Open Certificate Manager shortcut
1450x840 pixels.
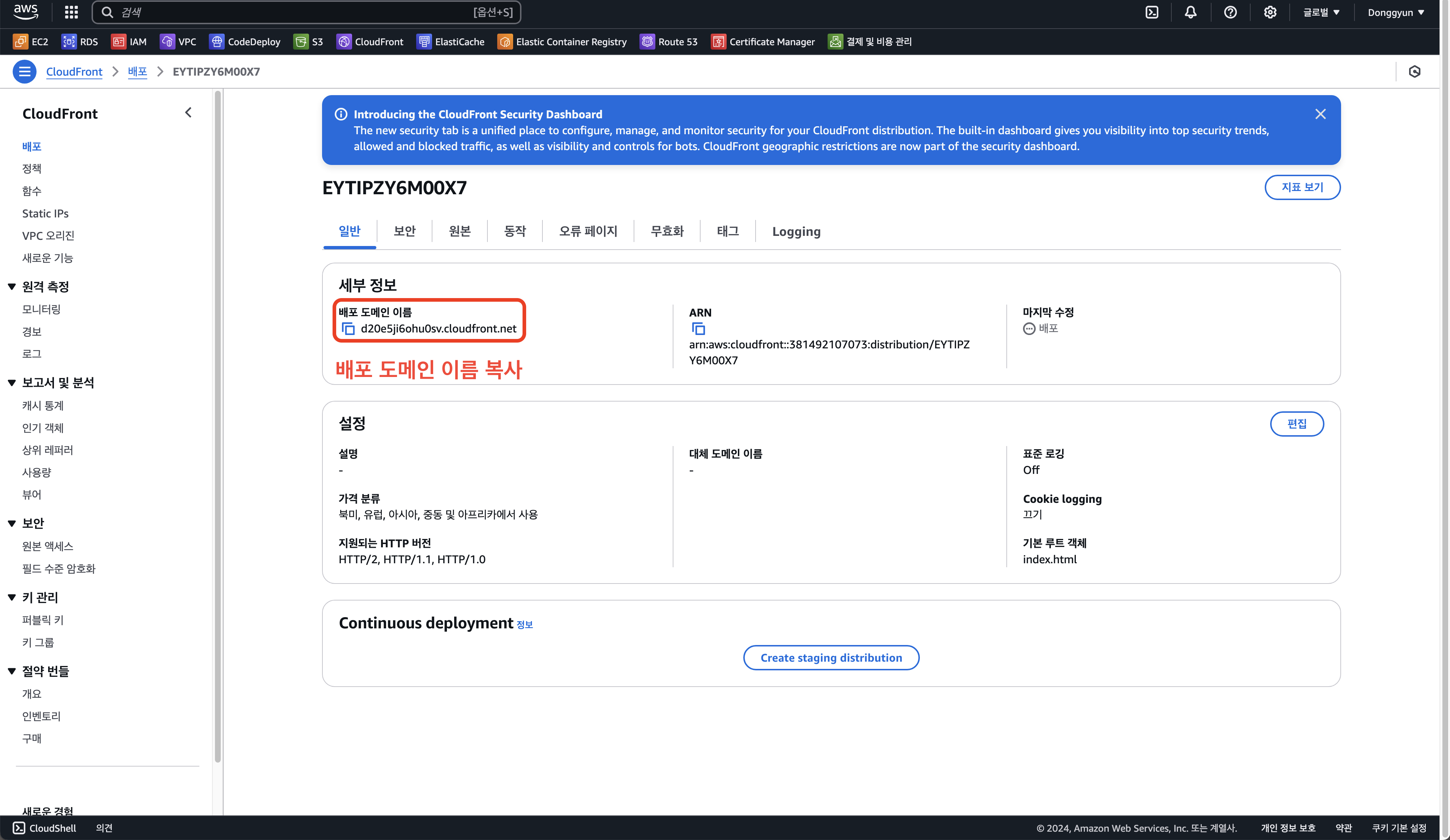(763, 42)
